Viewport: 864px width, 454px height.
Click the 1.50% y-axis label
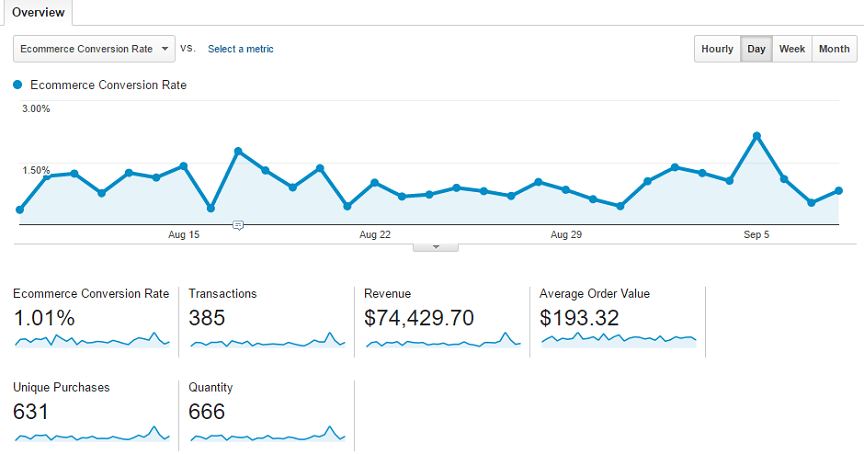pyautogui.click(x=36, y=170)
